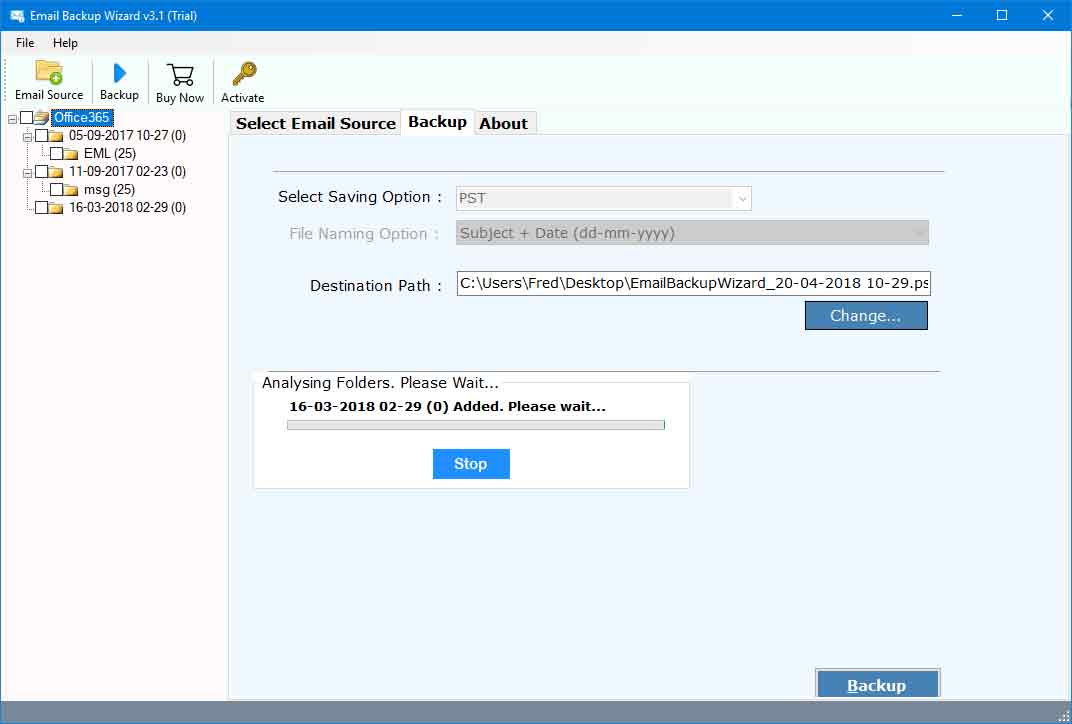Screen dimensions: 1072x724
Task: Switch to Select Email Source tab
Action: point(316,124)
